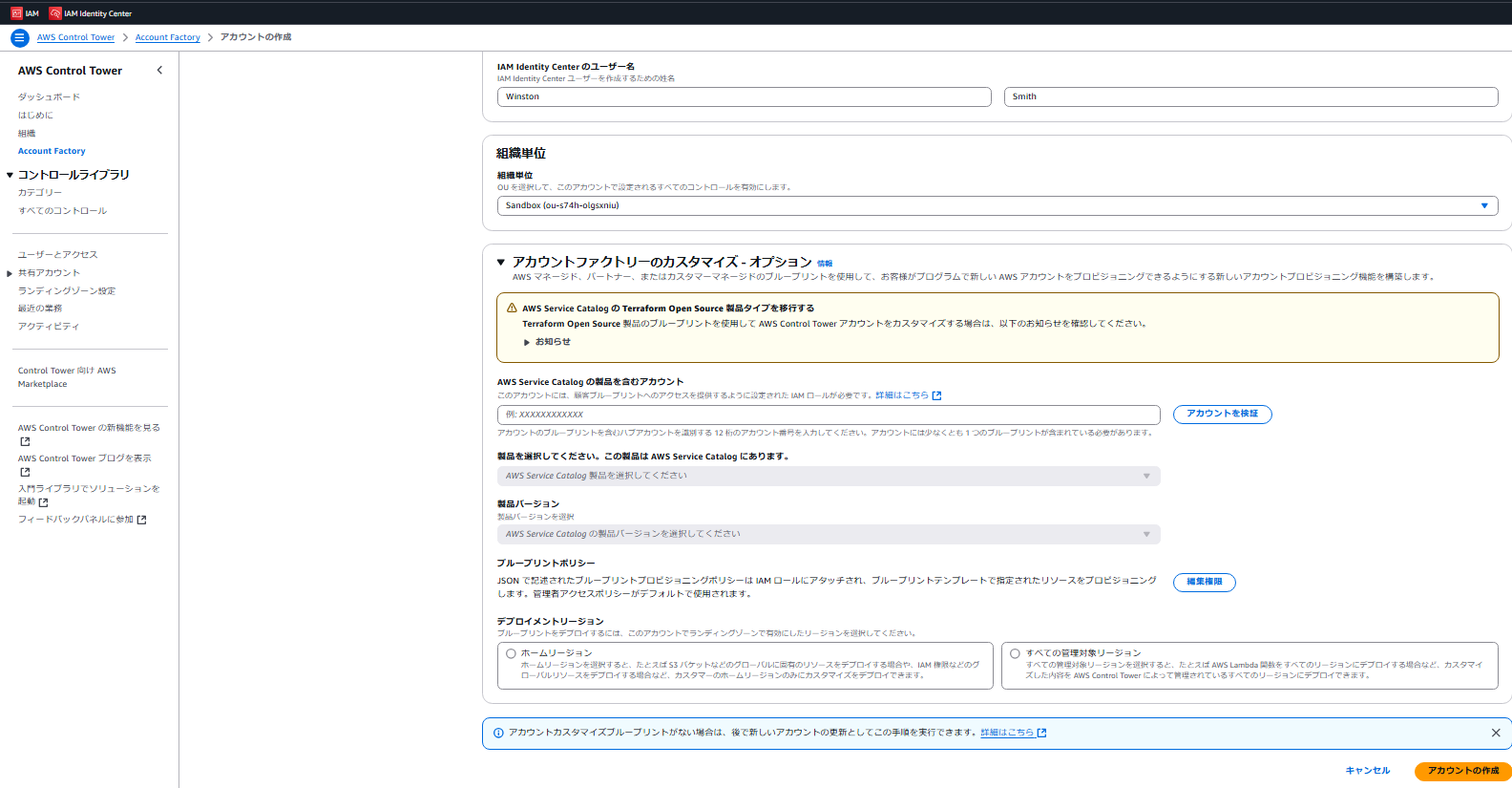Click キャンセル button
The image size is (1512, 788).
pos(1368,771)
